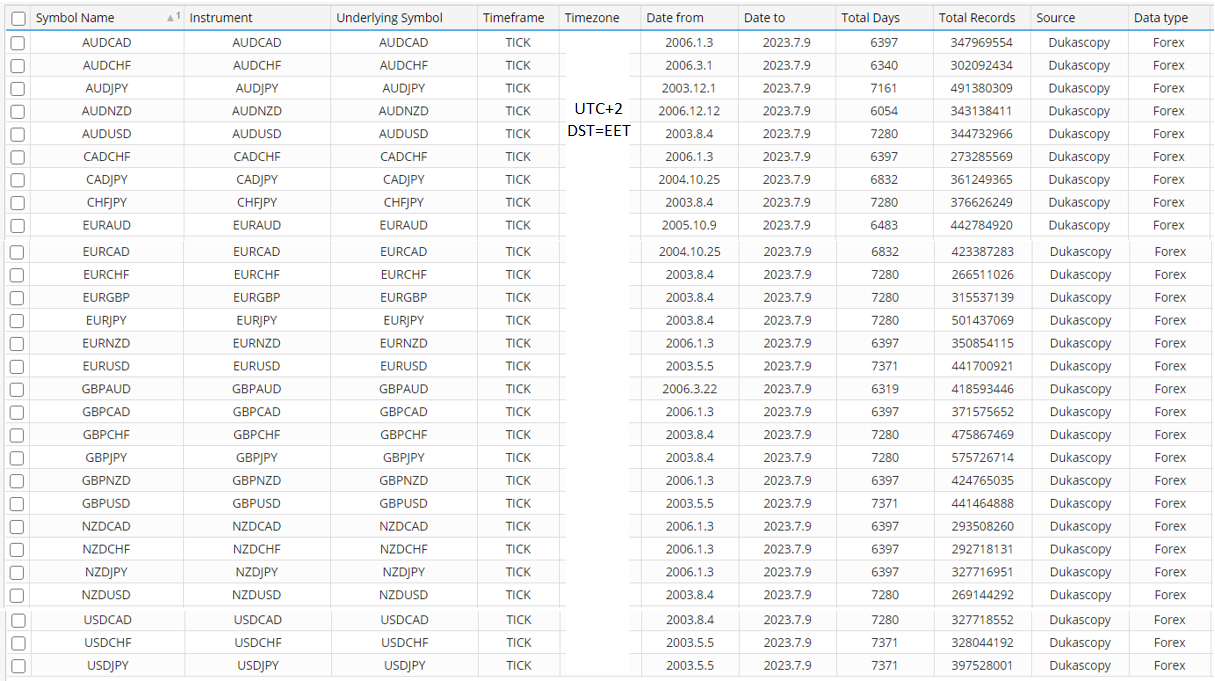Toggle the USDJPY row checkbox
The width and height of the screenshot is (1215, 681).
18,666
